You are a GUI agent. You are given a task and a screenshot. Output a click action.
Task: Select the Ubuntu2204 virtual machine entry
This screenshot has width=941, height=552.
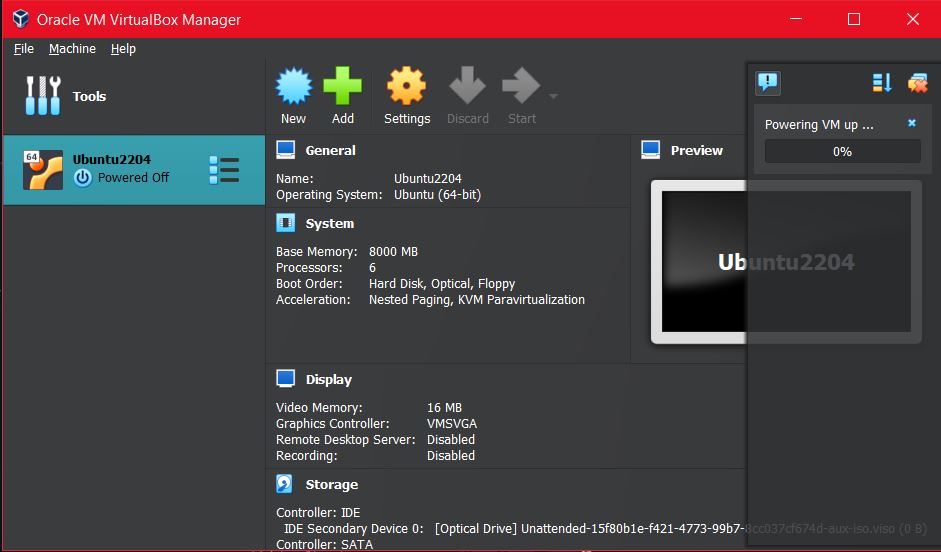click(x=134, y=170)
